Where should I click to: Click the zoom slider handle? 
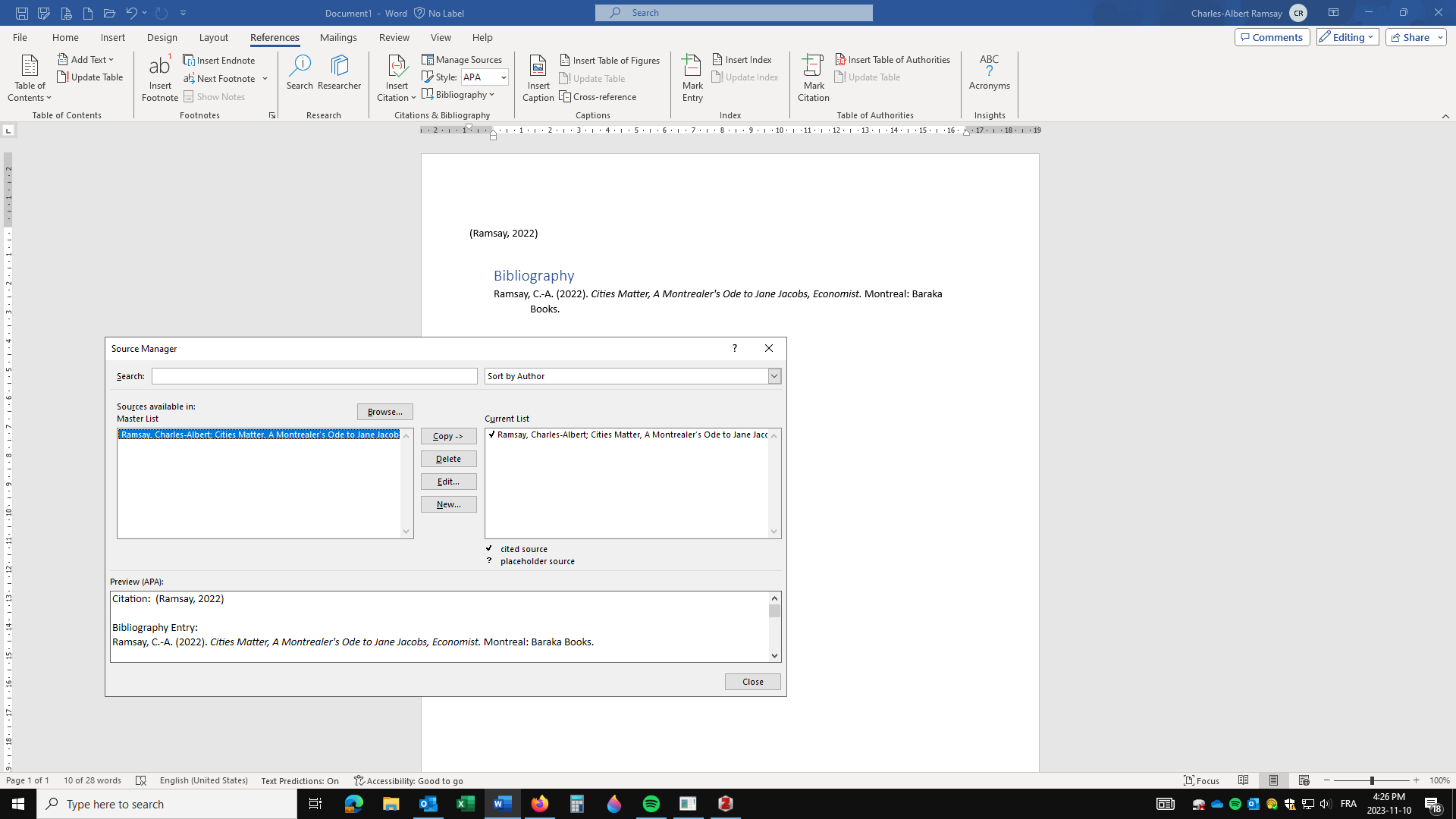click(x=1372, y=780)
